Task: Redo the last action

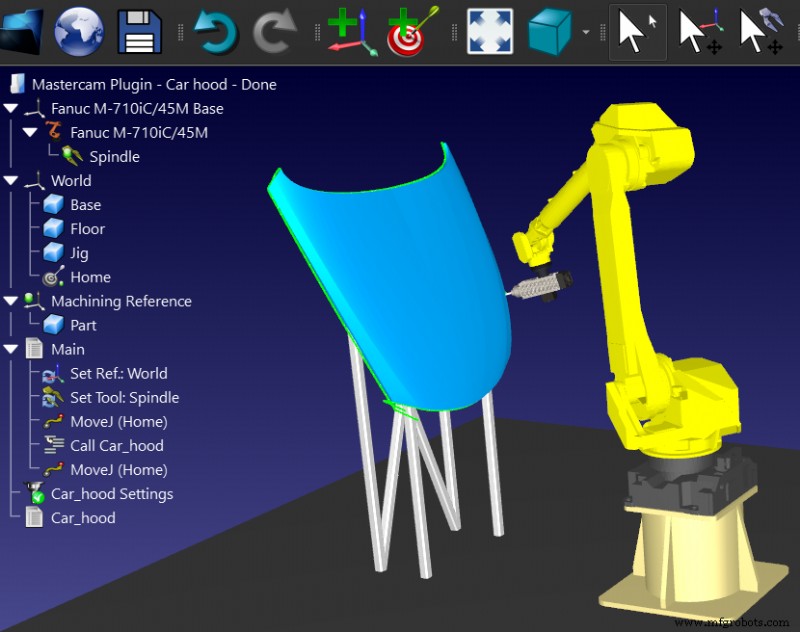Action: [272, 31]
